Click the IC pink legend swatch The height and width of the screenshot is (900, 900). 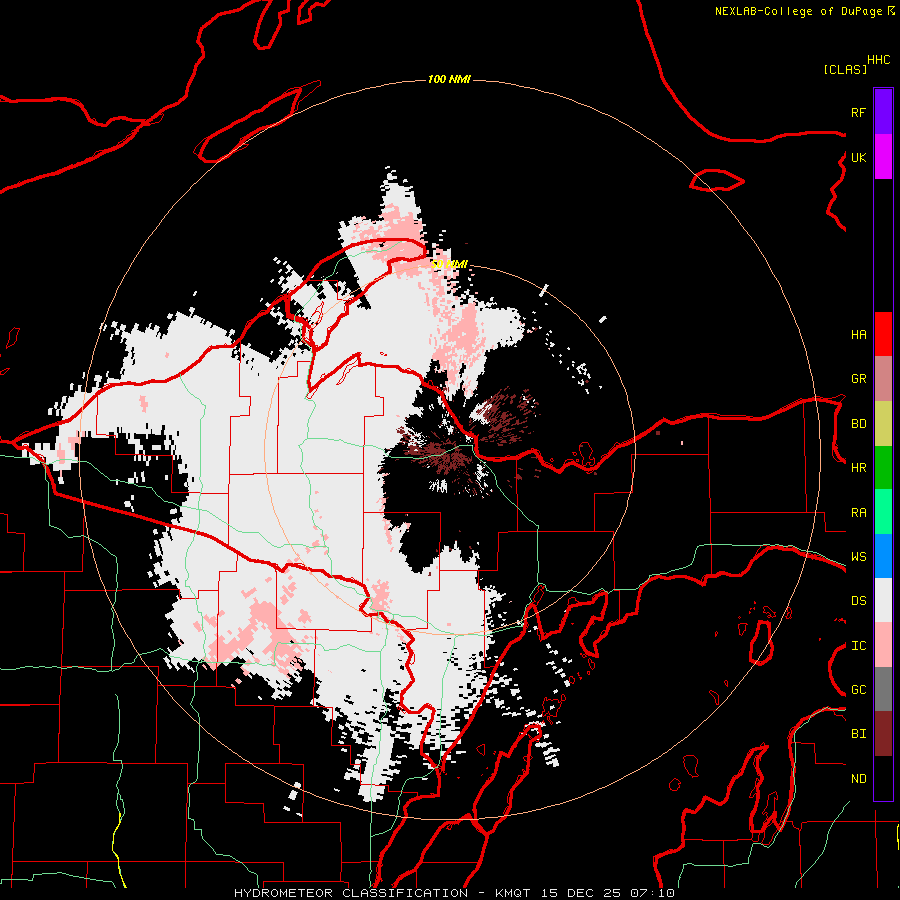(x=883, y=645)
